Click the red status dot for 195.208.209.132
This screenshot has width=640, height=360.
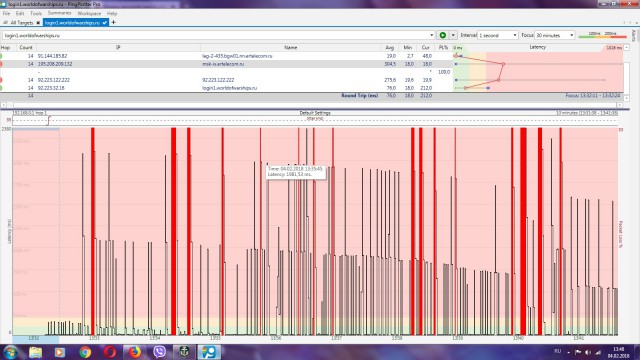1,64
